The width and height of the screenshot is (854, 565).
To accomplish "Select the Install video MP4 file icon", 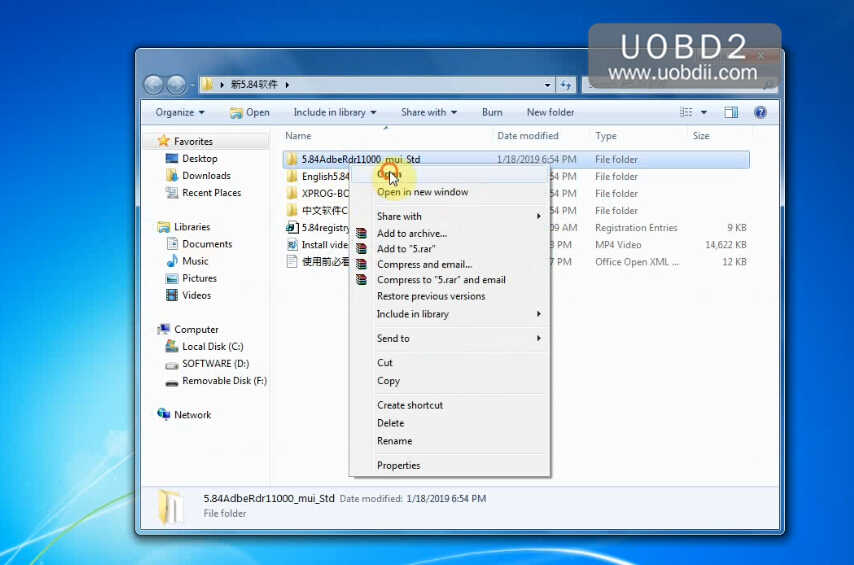I will [292, 245].
